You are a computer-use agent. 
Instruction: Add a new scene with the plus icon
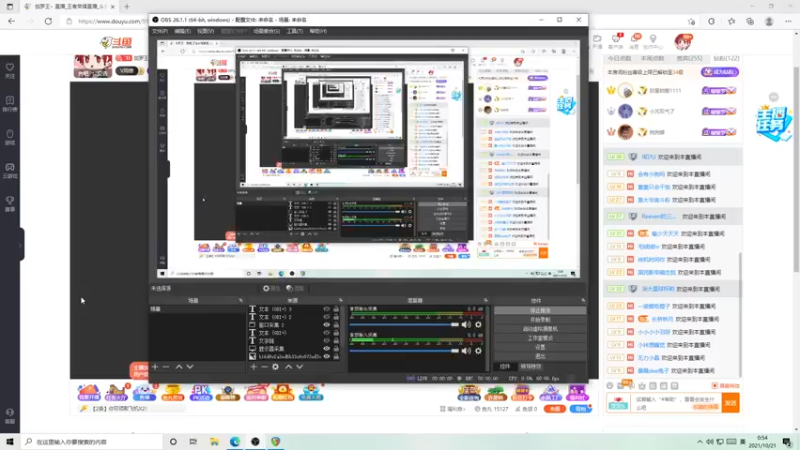pyautogui.click(x=155, y=367)
